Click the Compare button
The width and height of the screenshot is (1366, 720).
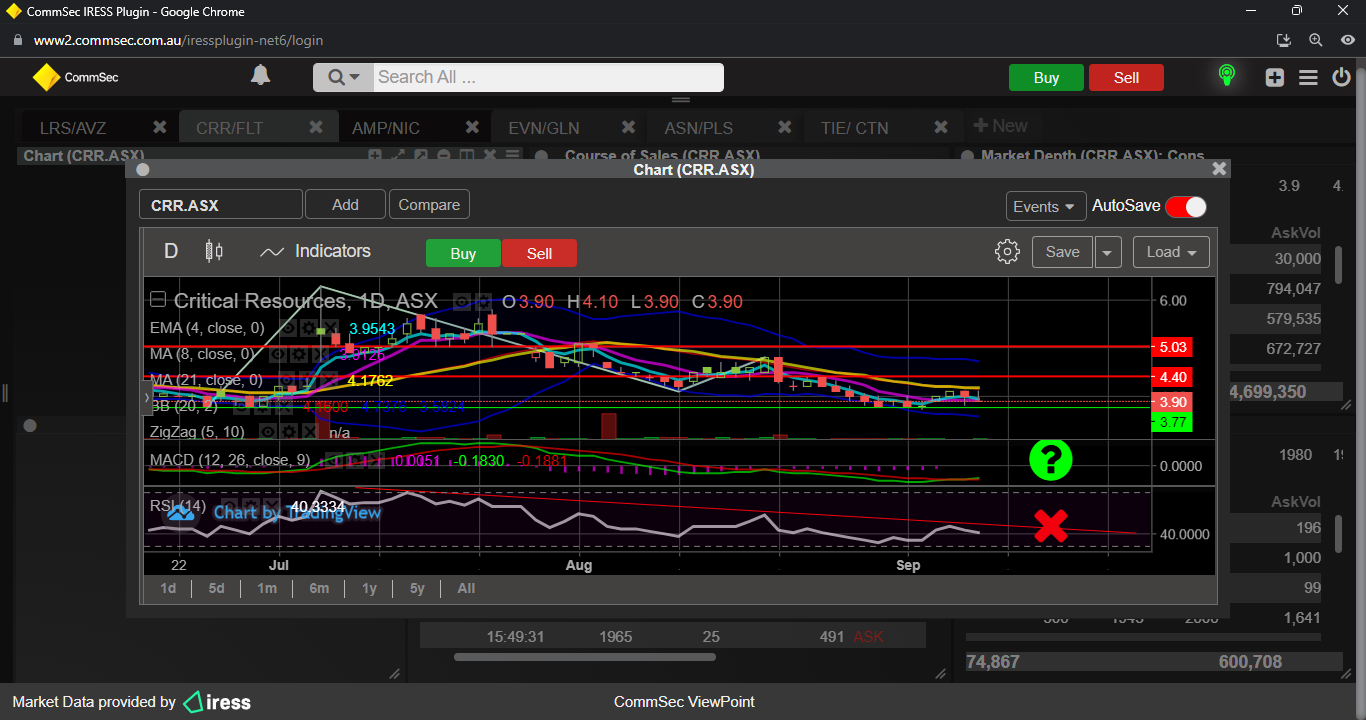429,205
